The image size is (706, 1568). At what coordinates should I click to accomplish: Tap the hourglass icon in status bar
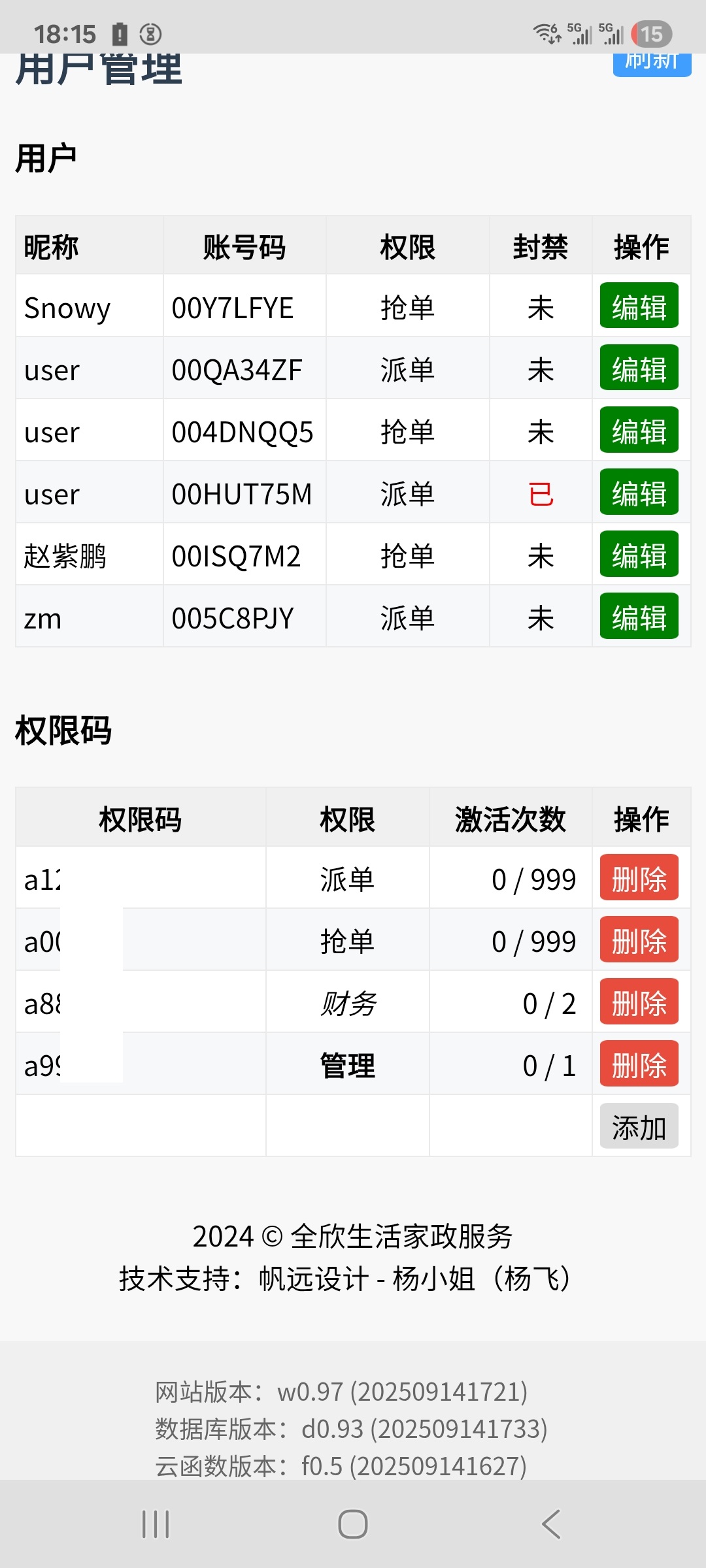[x=150, y=34]
